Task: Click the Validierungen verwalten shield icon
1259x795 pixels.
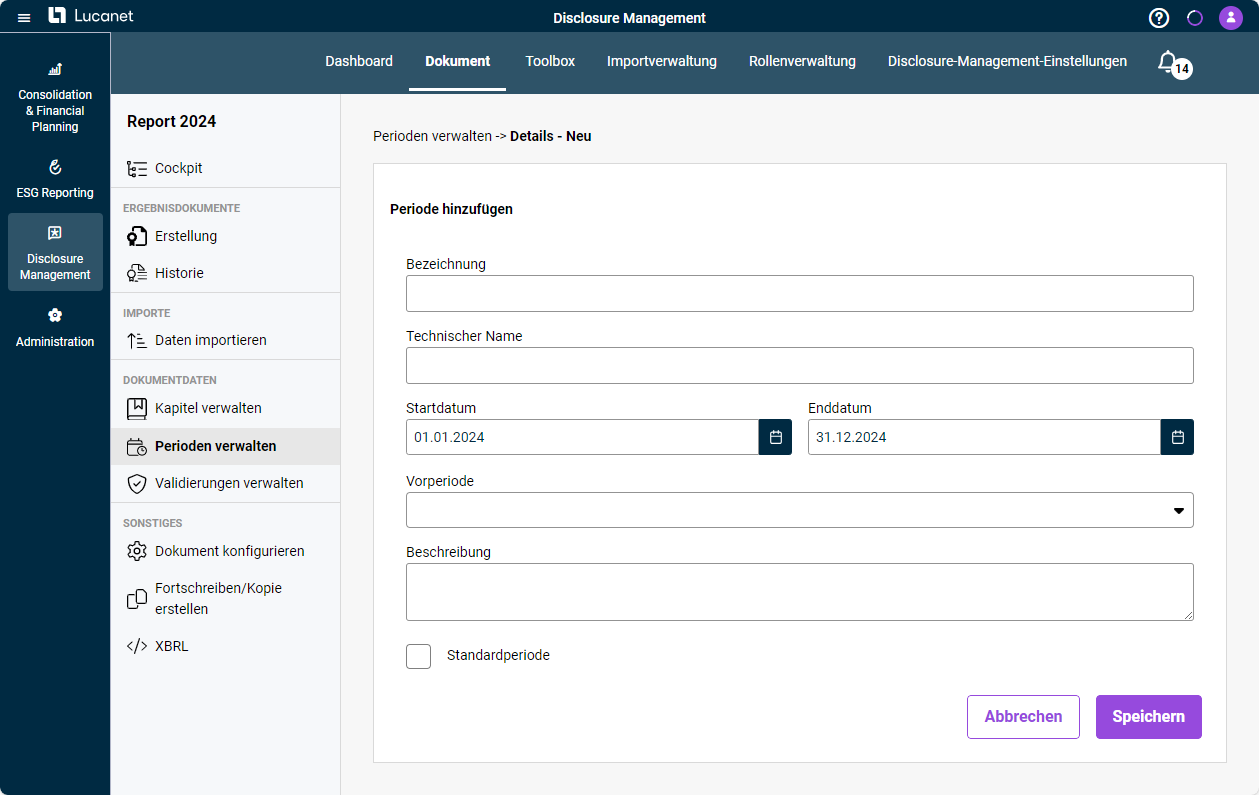Action: [137, 484]
